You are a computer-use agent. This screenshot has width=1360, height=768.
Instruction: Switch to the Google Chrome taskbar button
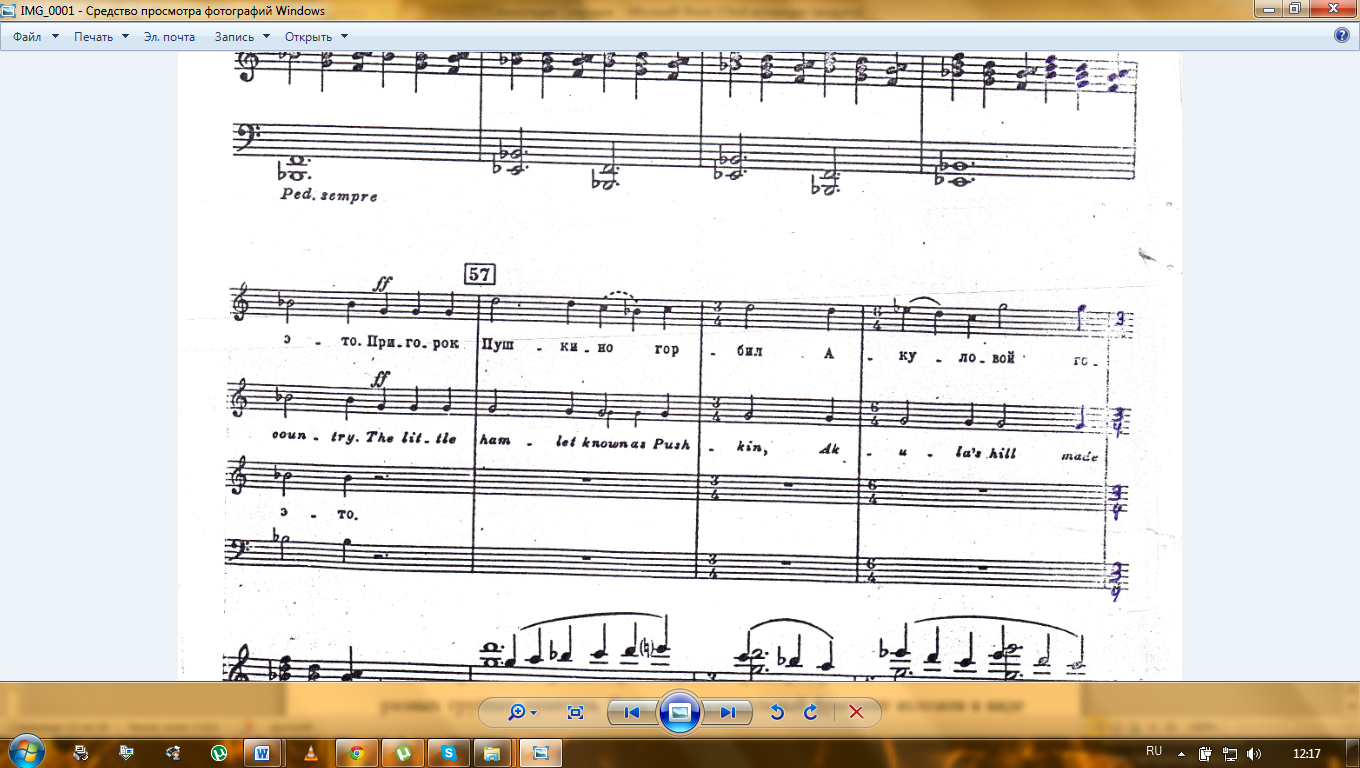coord(357,752)
